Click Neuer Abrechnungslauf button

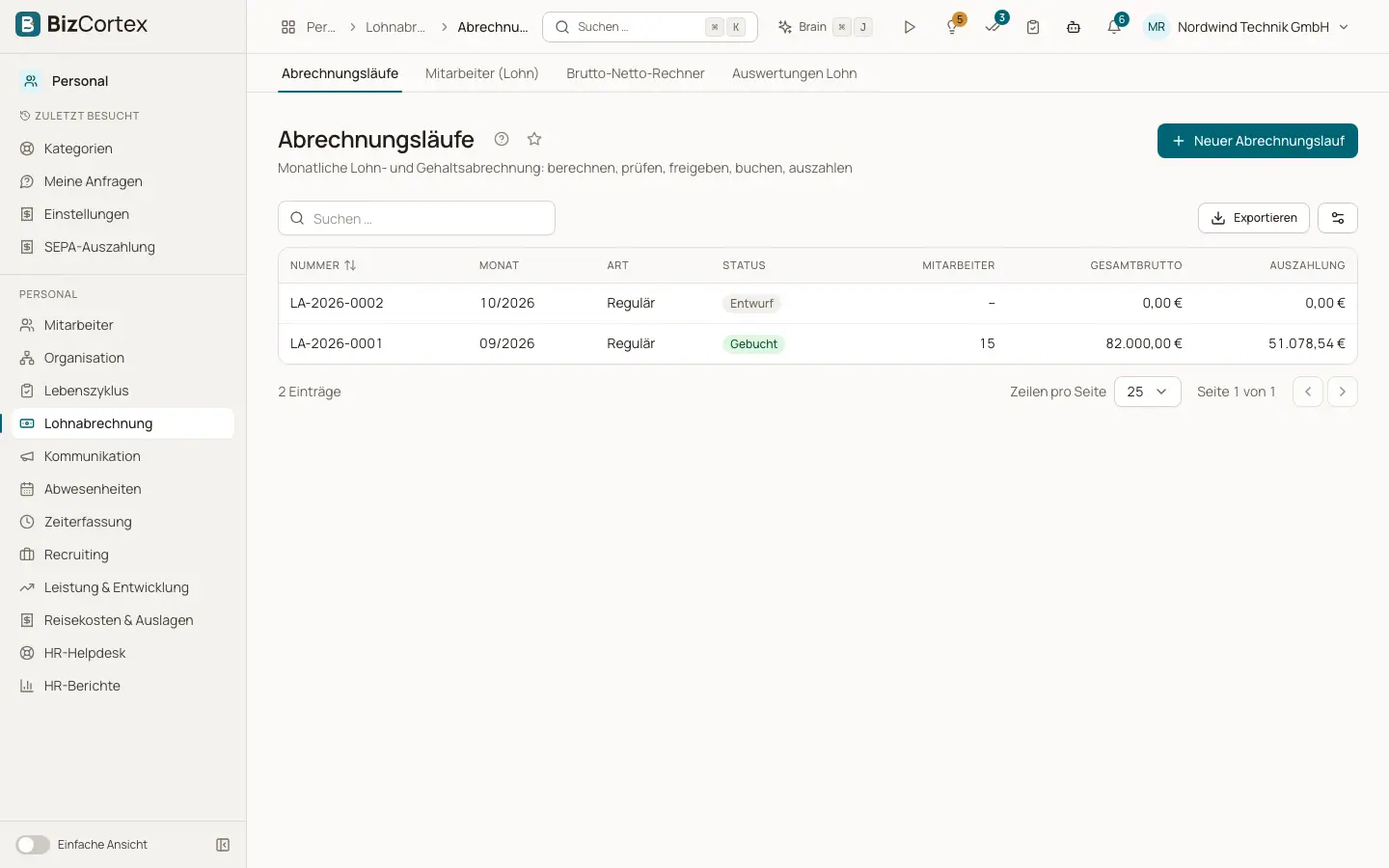(x=1258, y=141)
